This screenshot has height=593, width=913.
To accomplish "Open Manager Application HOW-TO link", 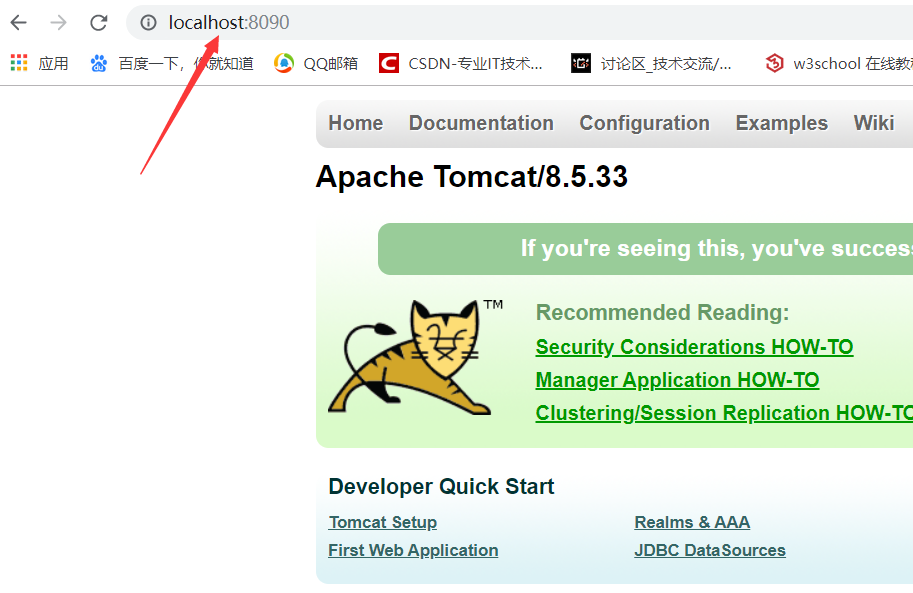I will 677,380.
